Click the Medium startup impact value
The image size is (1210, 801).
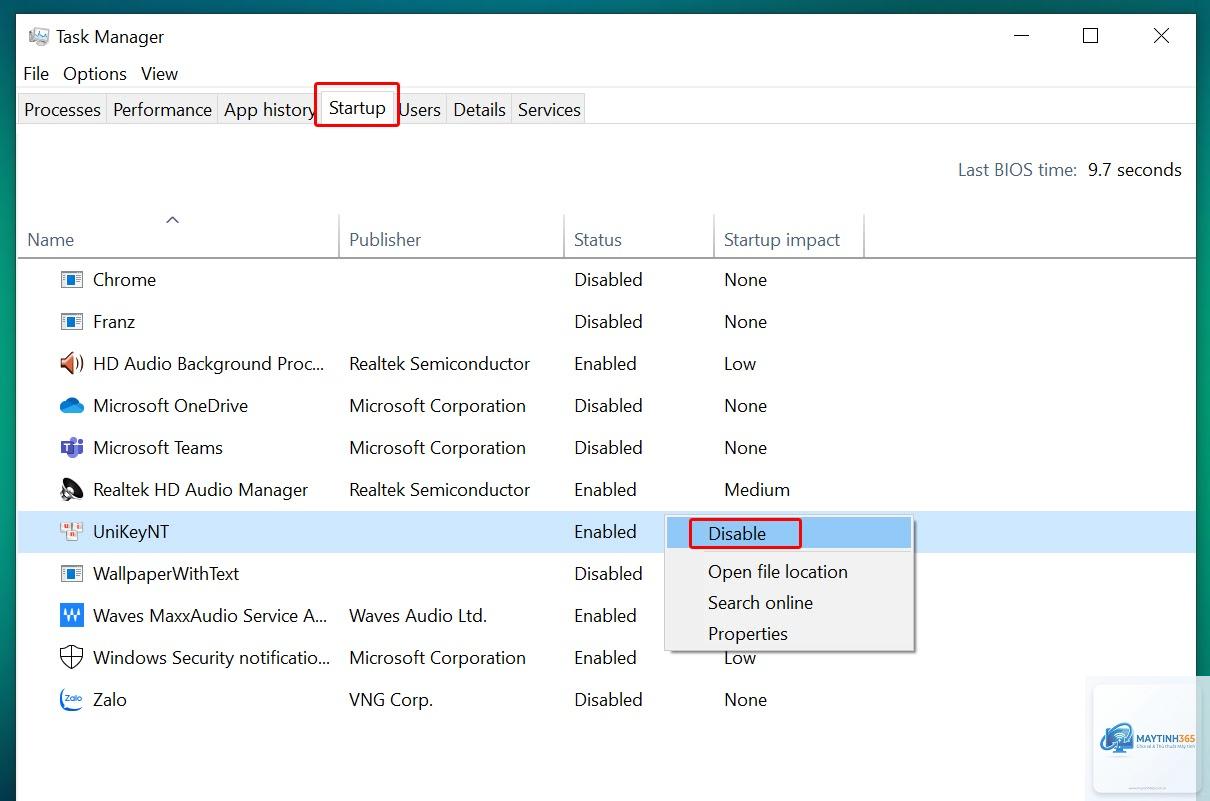757,490
